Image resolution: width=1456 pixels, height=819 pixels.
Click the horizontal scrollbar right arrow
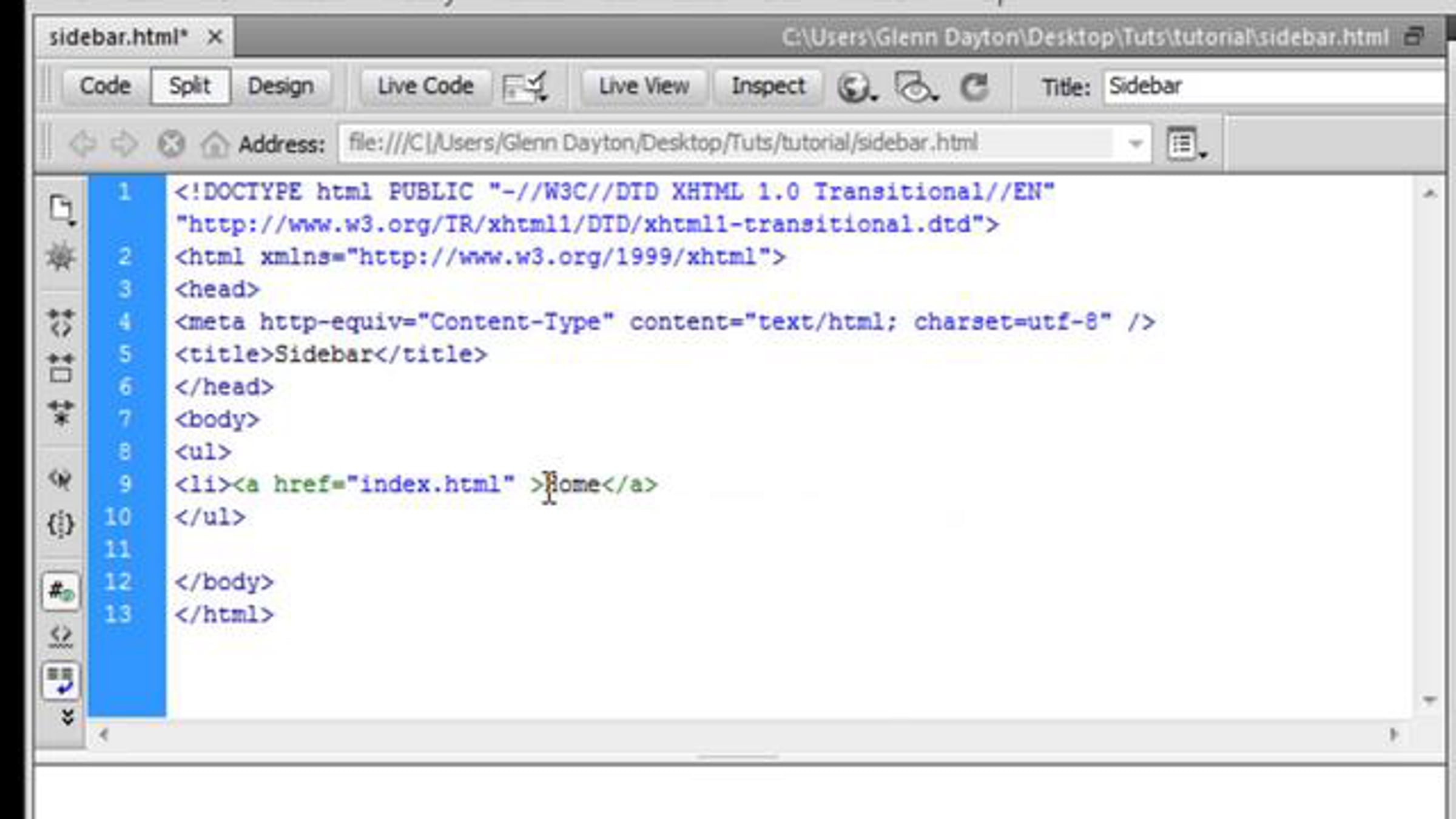[1394, 735]
